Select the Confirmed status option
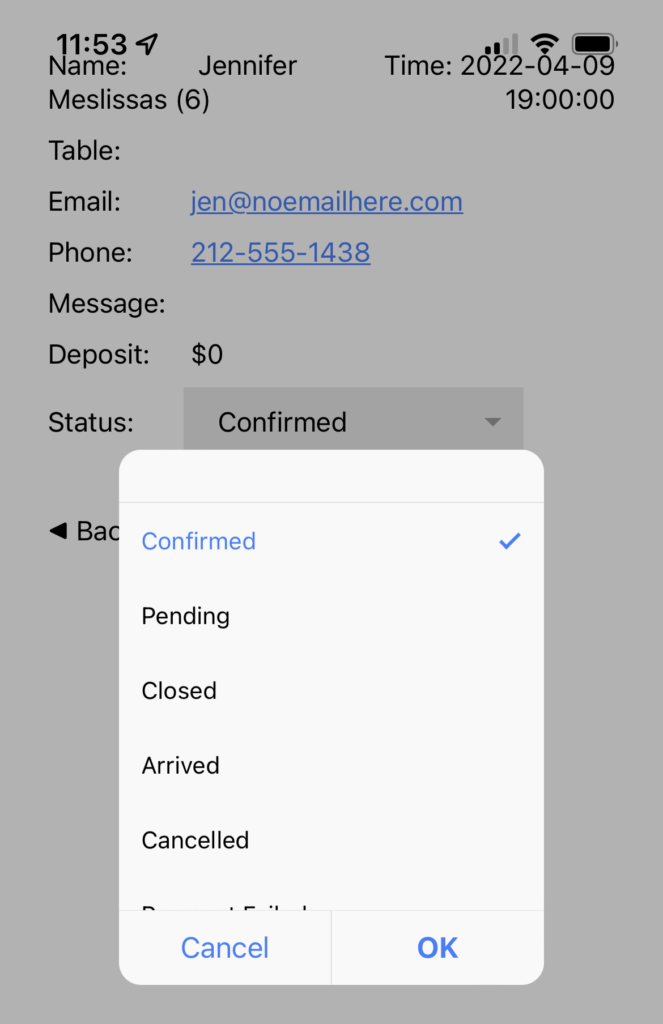 tap(331, 541)
